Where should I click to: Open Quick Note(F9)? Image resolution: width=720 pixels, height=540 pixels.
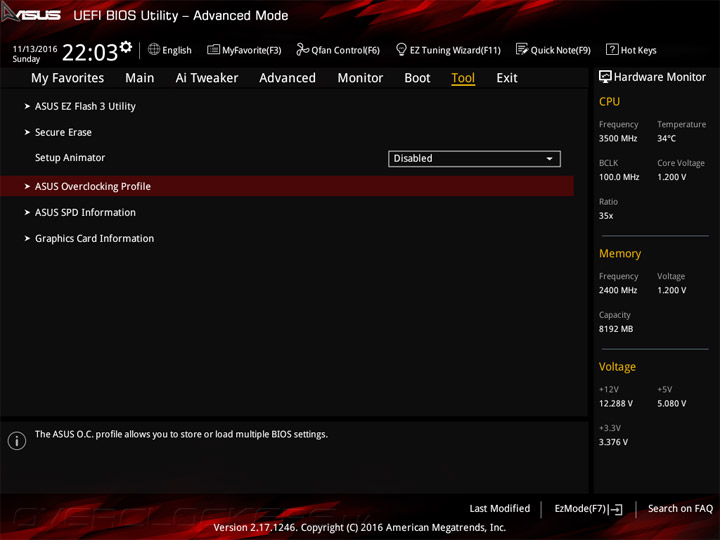coord(561,50)
